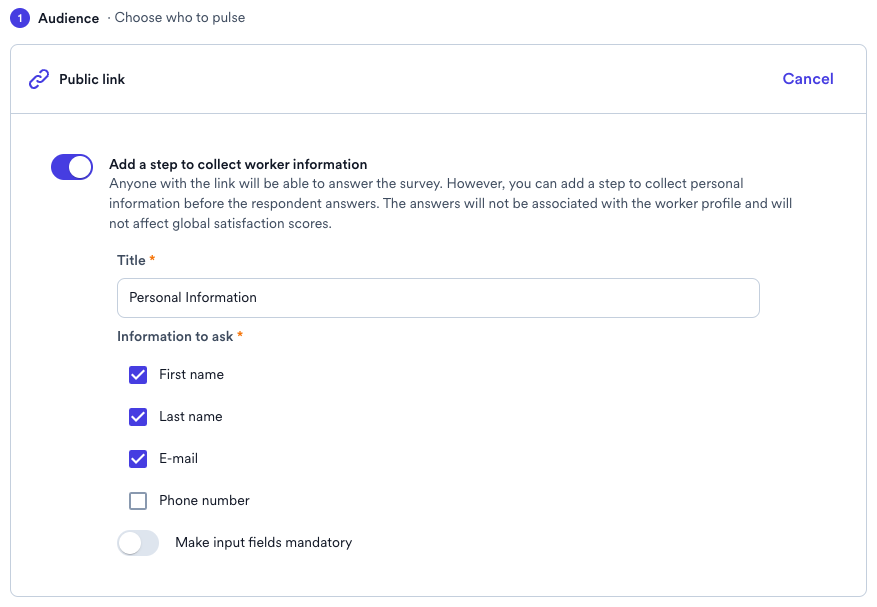Click the E-mail label text
The image size is (877, 607).
[x=178, y=458]
